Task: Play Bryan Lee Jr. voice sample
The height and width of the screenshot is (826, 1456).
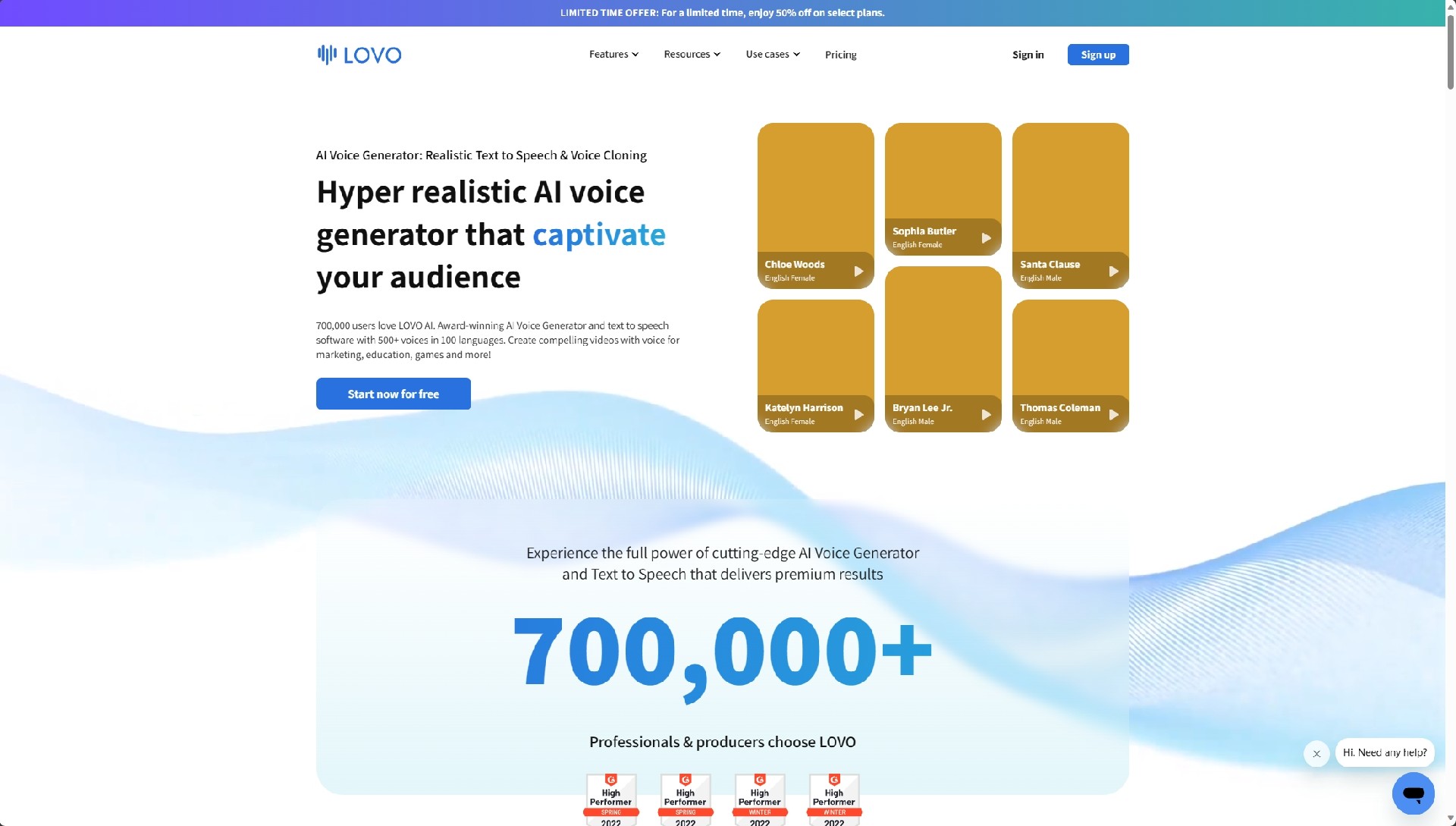Action: coord(986,415)
